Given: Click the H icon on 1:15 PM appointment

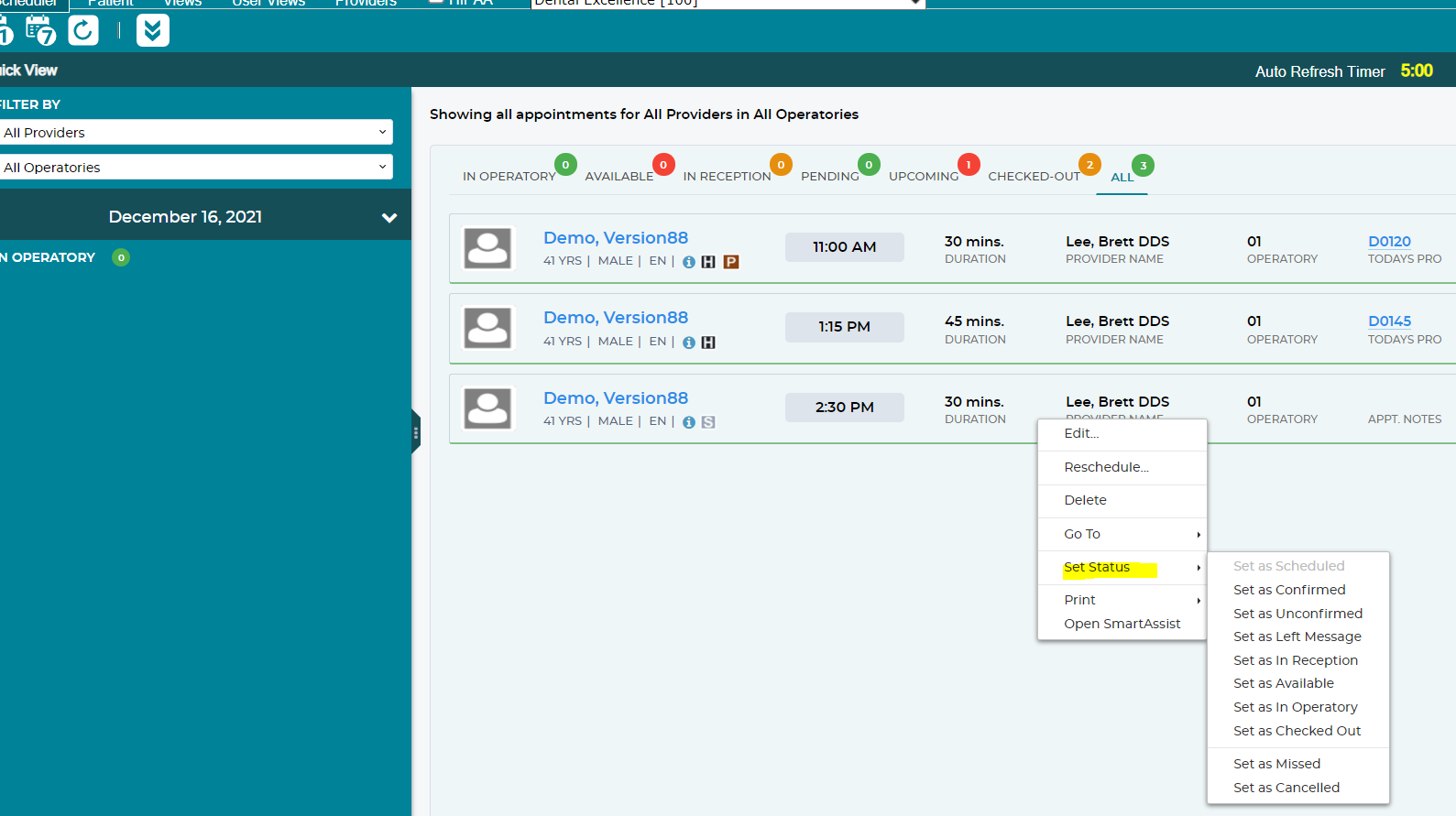Looking at the screenshot, I should [708, 343].
